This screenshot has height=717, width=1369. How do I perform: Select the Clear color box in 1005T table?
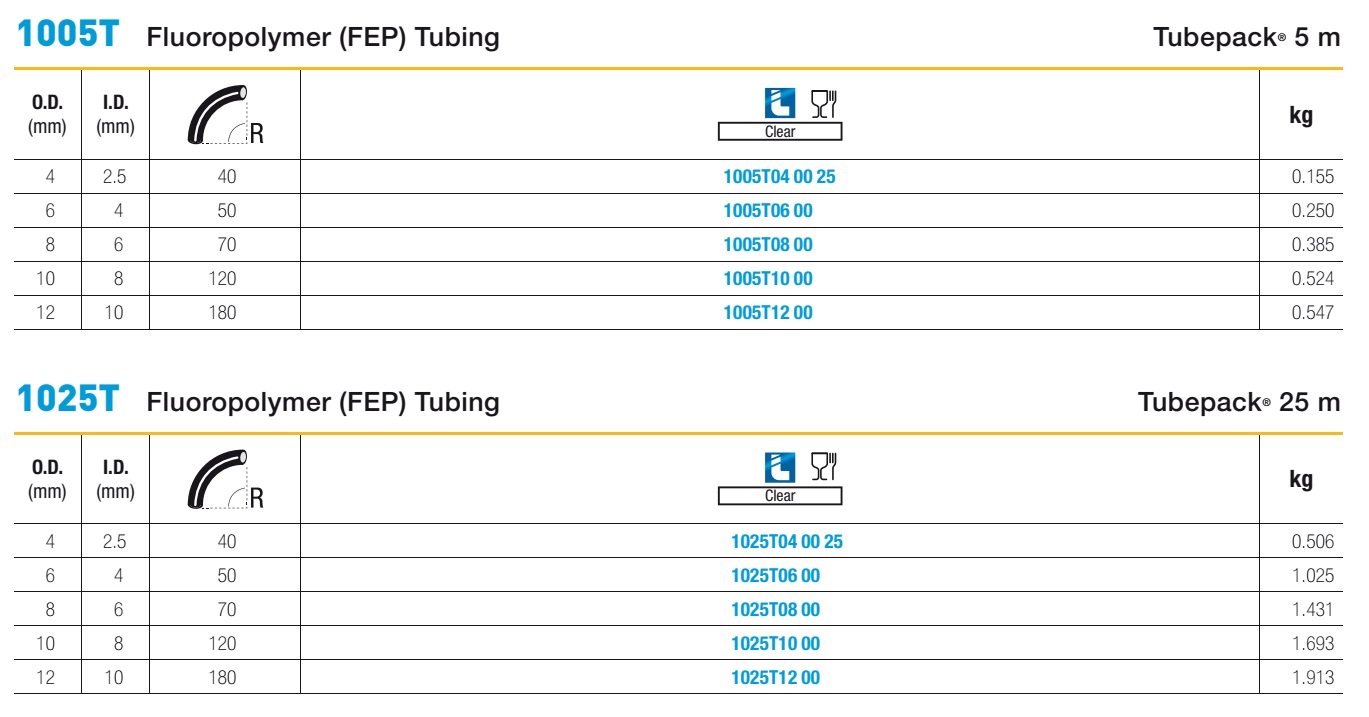tap(780, 132)
